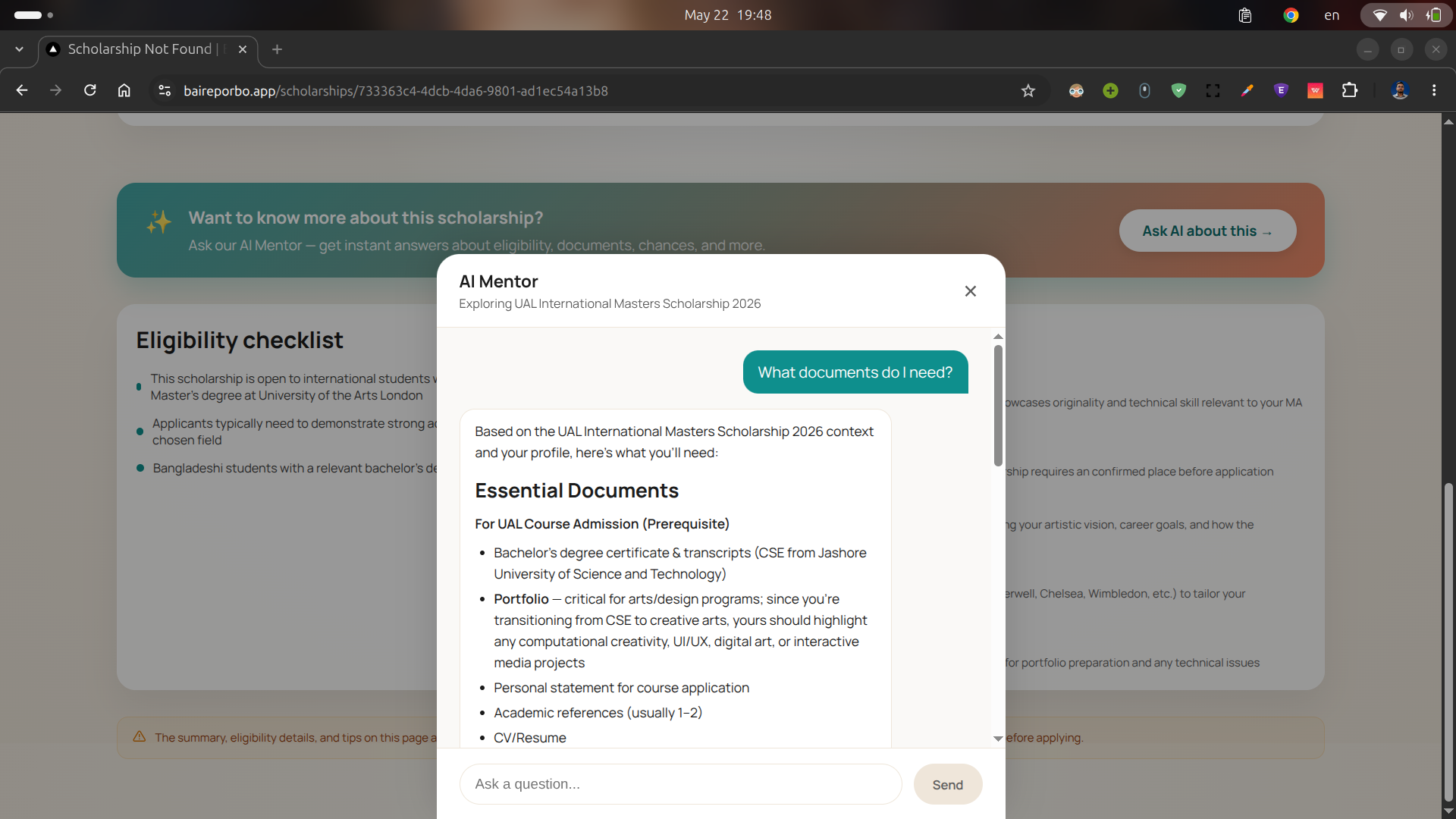
Task: Click the 'Essential Documents' heading
Action: pos(577,491)
